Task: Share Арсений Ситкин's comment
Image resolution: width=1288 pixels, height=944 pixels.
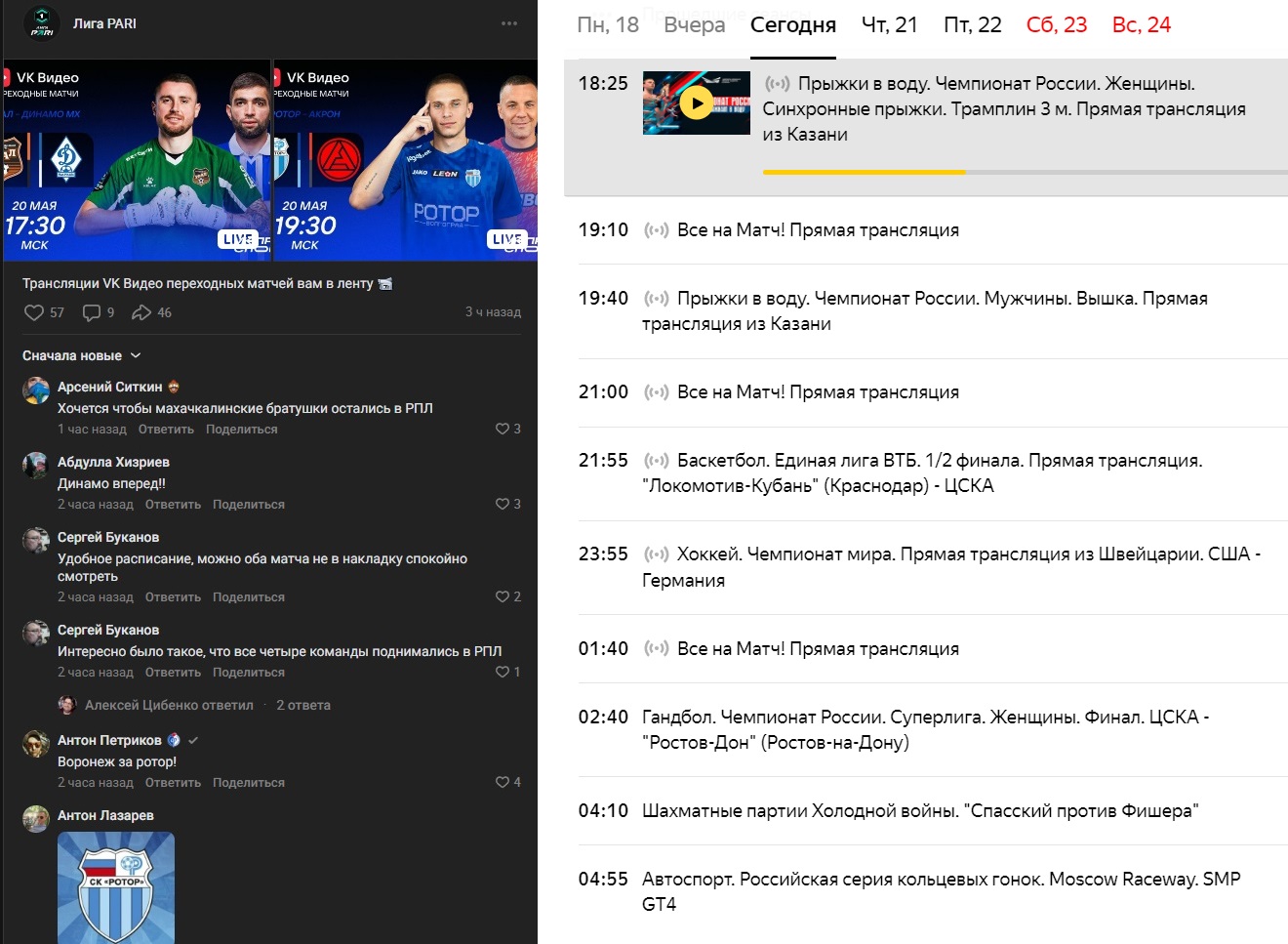Action: (x=242, y=430)
